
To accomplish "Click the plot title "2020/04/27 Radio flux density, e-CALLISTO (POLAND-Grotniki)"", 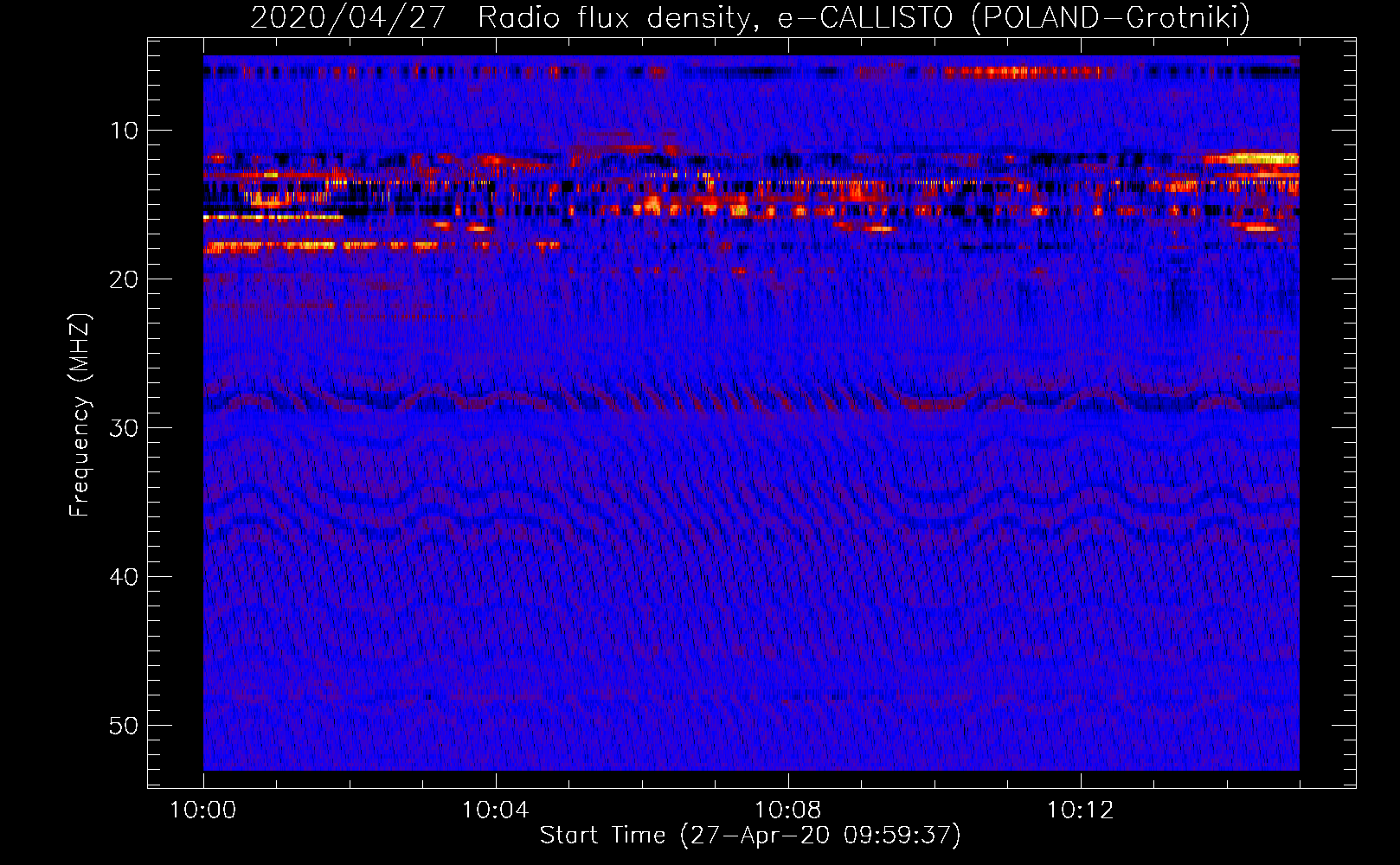I will click(750, 17).
